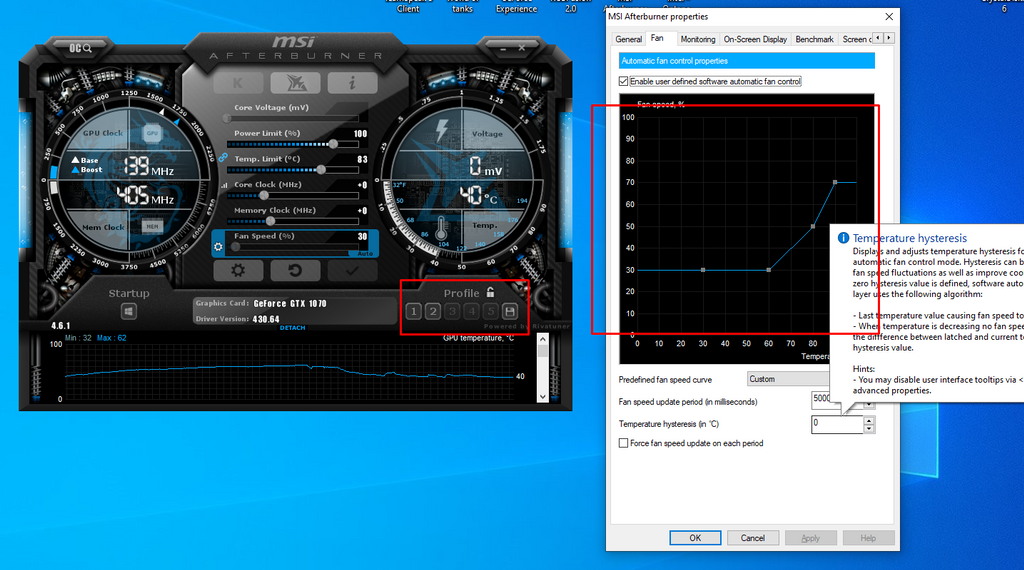
Task: Open the curve editor icon beside Core Clock
Action: (x=224, y=185)
